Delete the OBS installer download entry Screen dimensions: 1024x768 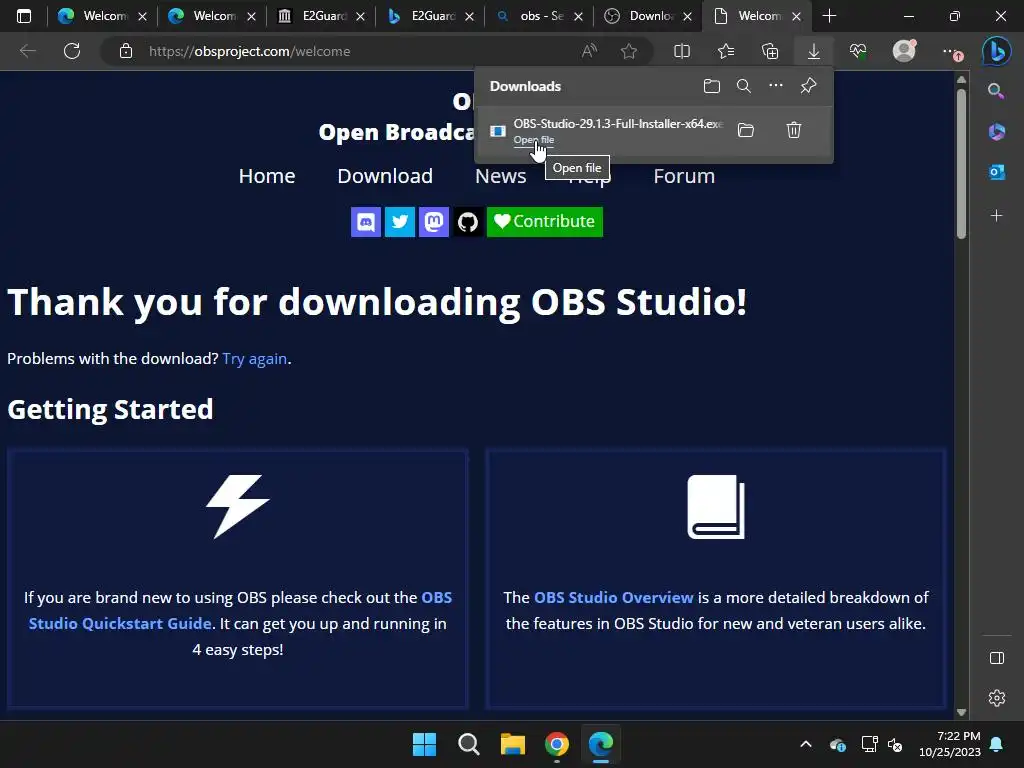pyautogui.click(x=794, y=130)
